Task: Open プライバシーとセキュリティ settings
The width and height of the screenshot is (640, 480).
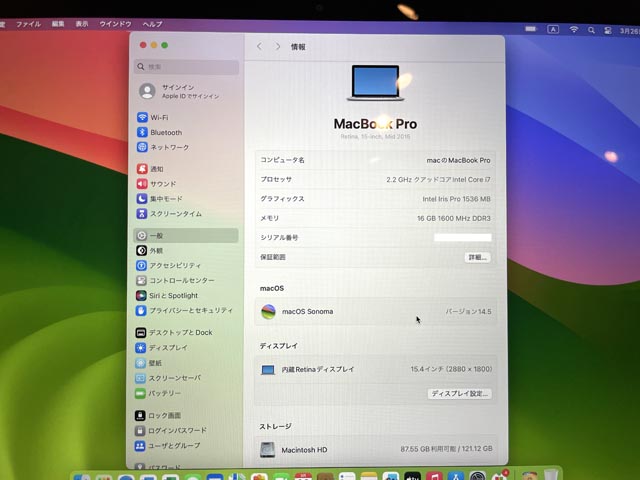Action: coord(190,311)
